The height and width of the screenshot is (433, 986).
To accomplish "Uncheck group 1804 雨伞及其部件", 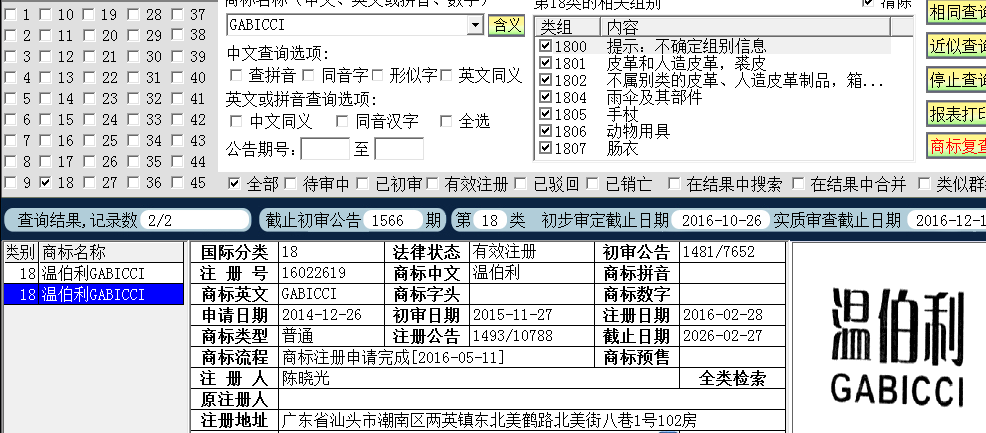I will coord(546,97).
